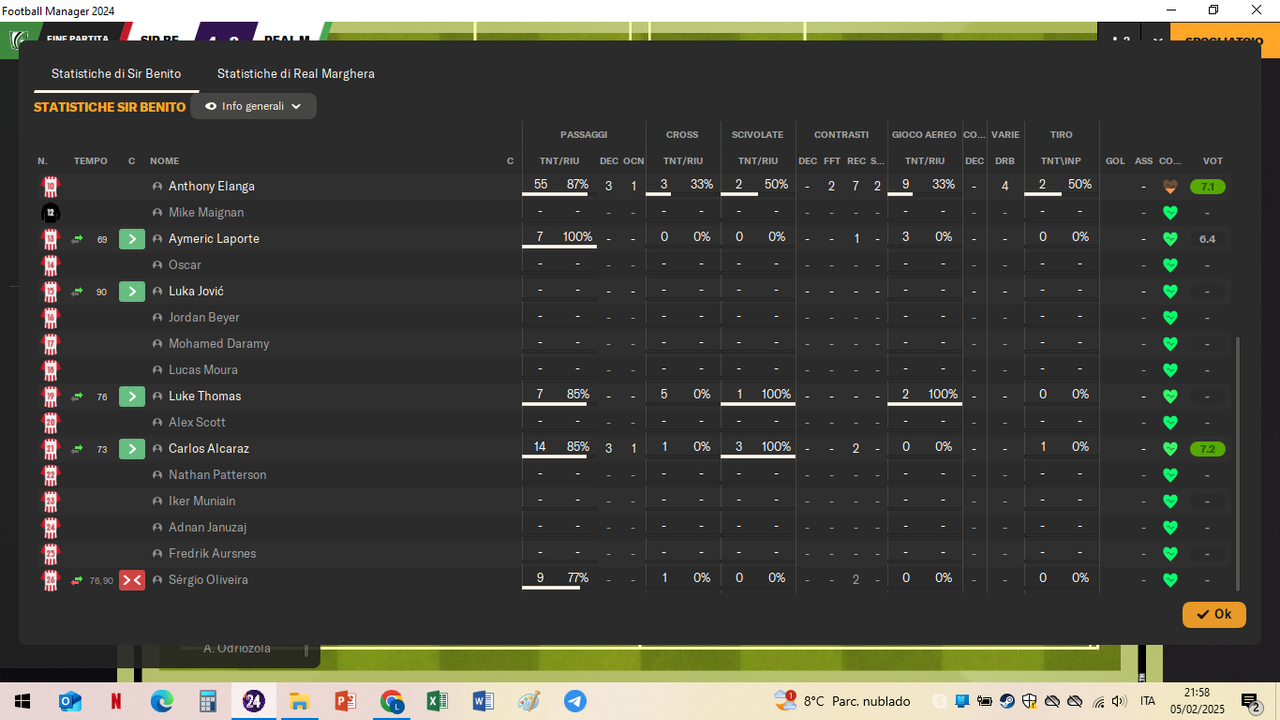1280x720 pixels.
Task: Click Anthony Elanga's orange condition heart icon
Action: coord(1170,187)
